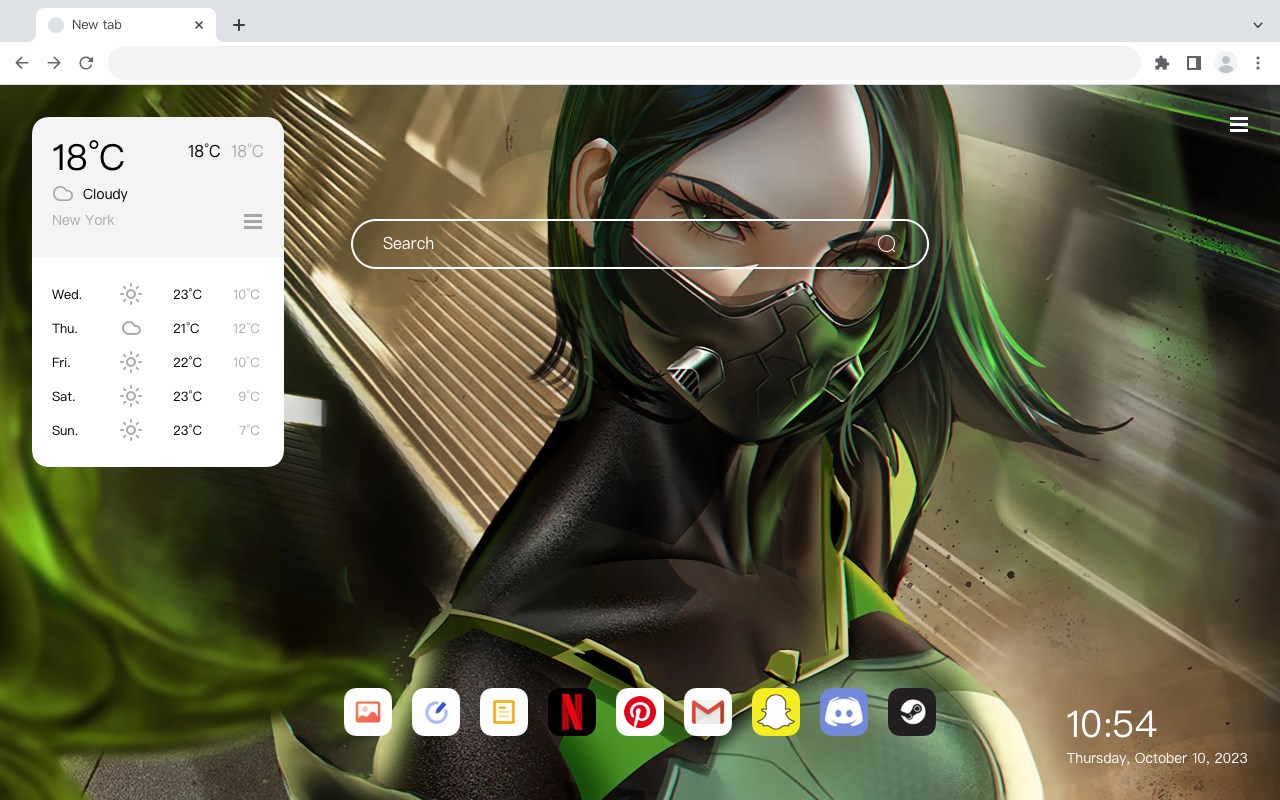Expand the tab search chevron
The height and width of the screenshot is (800, 1280).
(x=1258, y=25)
